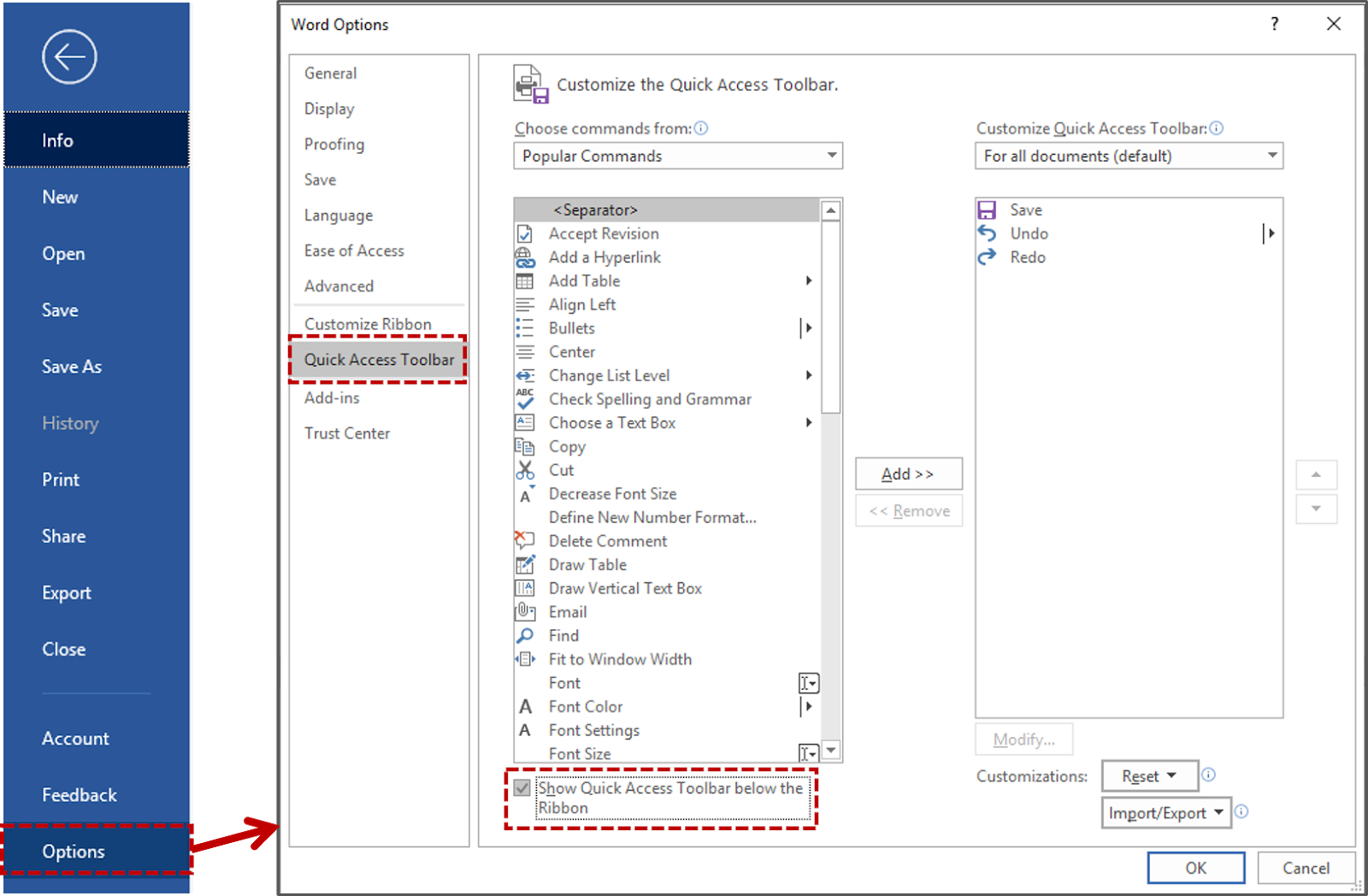The height and width of the screenshot is (896, 1368).
Task: Click the Font row combo box indicator
Action: tap(808, 683)
